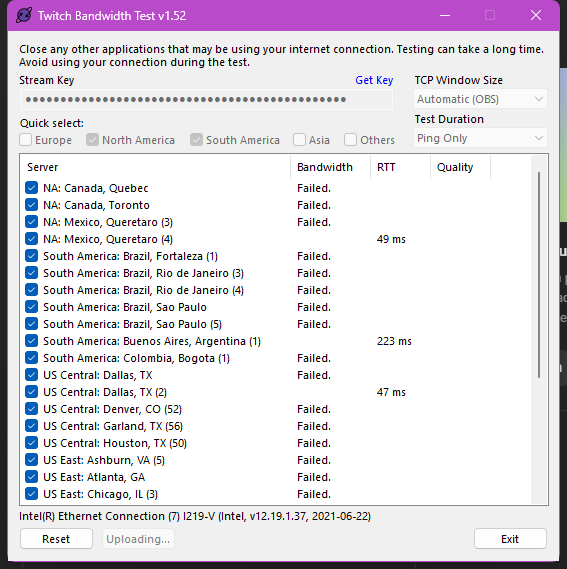Select the 47 ms RTT value
The height and width of the screenshot is (569, 567).
pos(391,392)
